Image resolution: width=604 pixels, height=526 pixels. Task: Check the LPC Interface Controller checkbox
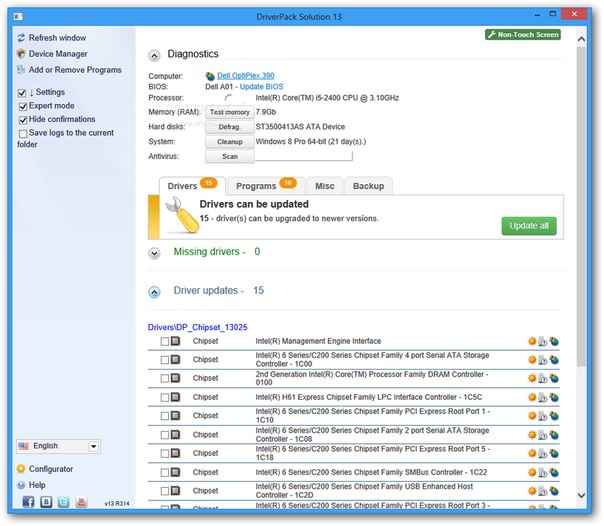click(x=165, y=397)
